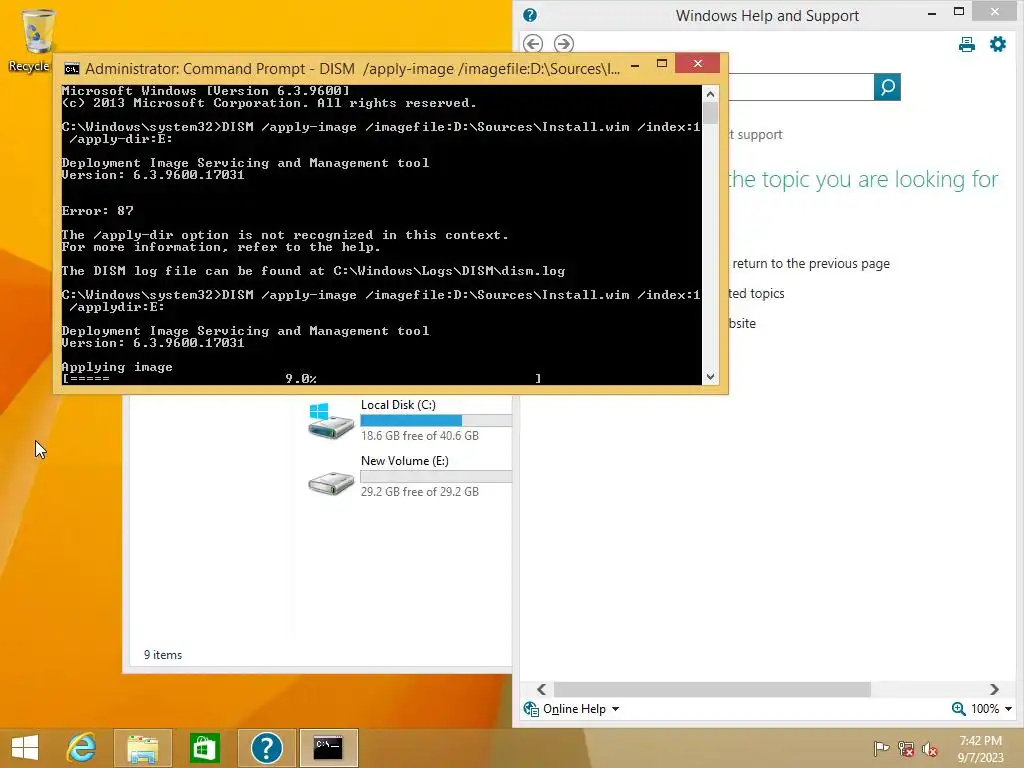The height and width of the screenshot is (768, 1024).
Task: Click the 'Applying image' console line
Action: tap(118, 367)
